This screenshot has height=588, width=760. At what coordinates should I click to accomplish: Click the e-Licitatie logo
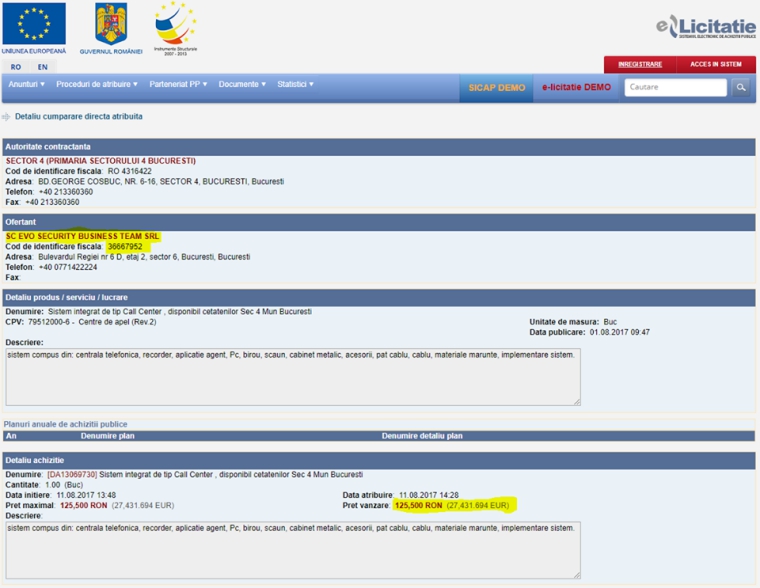[706, 26]
